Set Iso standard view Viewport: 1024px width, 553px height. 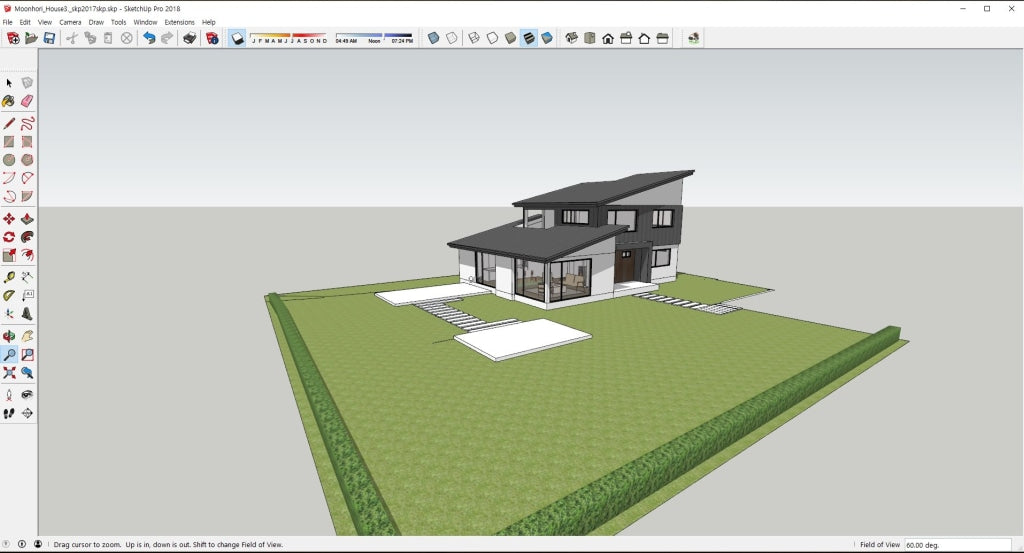pos(571,39)
